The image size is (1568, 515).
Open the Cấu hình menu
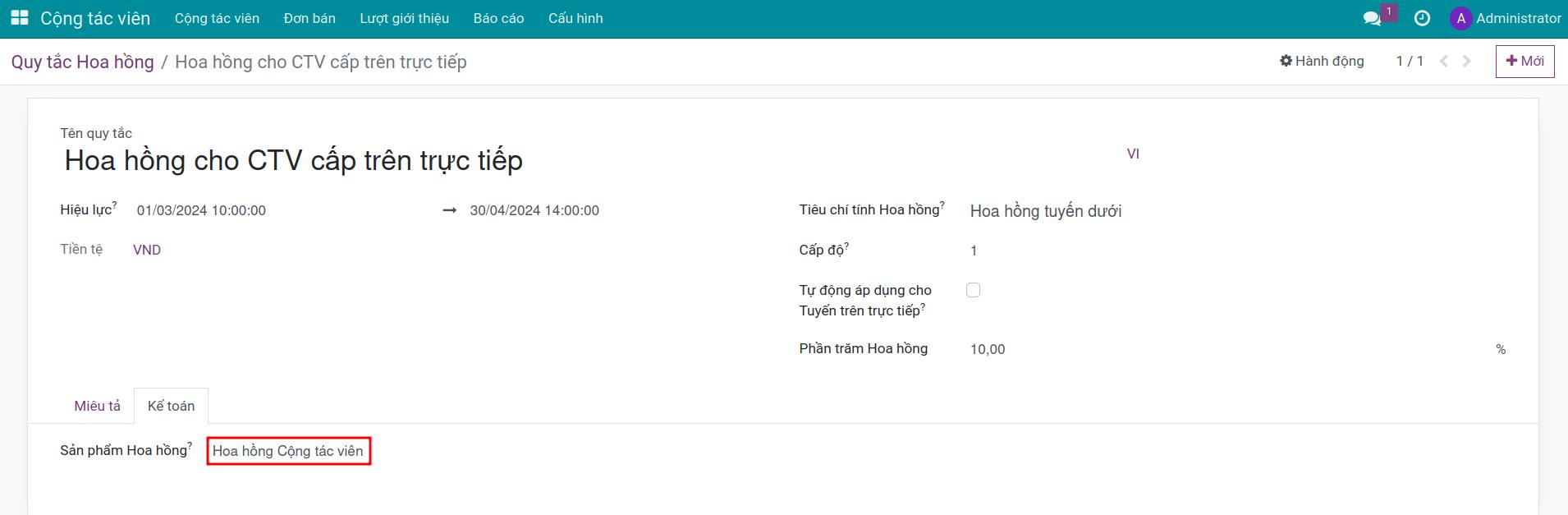coord(575,18)
